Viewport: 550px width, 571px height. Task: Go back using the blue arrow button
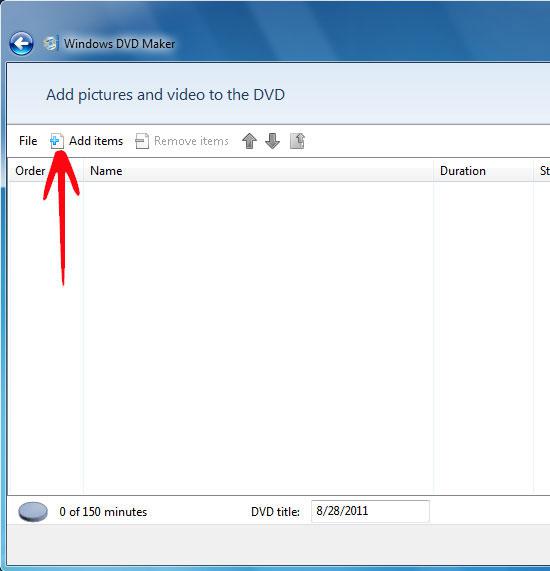point(21,44)
